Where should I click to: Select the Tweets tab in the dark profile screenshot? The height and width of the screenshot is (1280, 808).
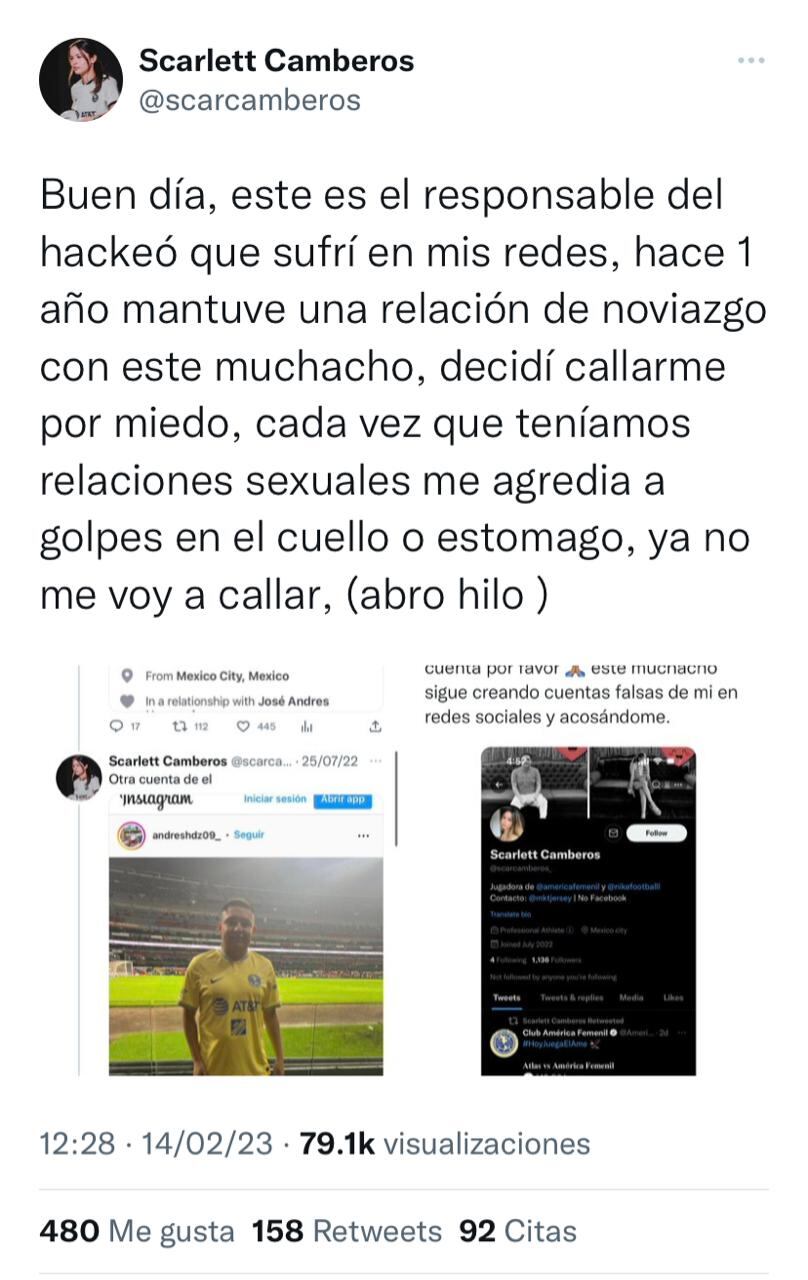[508, 998]
